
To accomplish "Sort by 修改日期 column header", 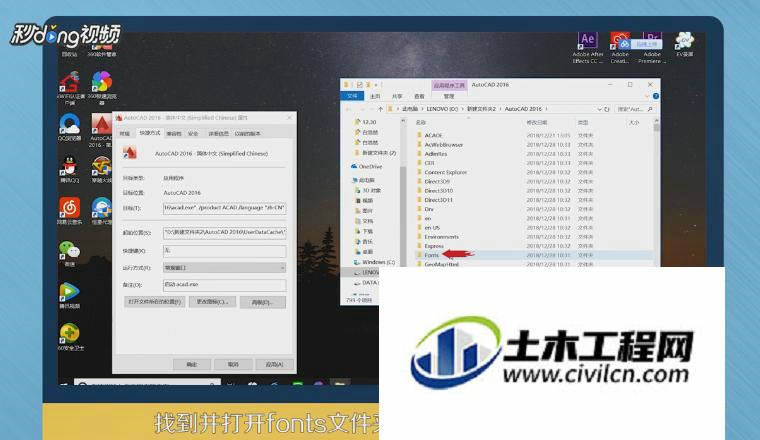I will coord(537,123).
